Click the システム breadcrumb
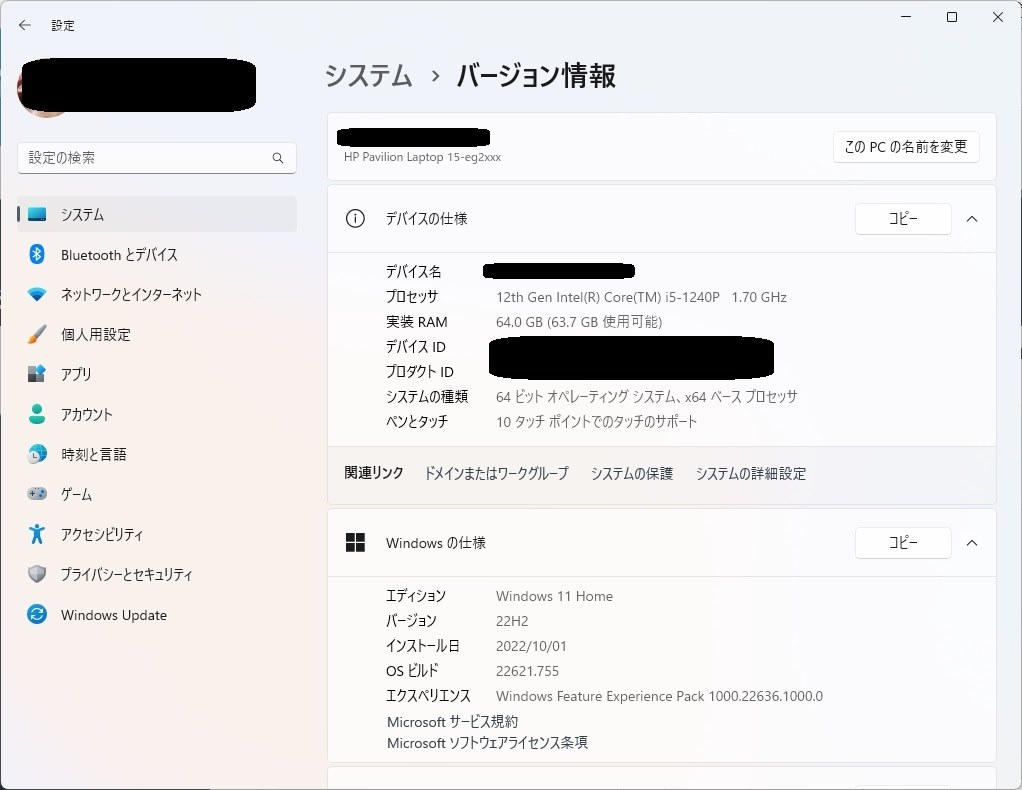This screenshot has height=790, width=1022. click(x=369, y=76)
